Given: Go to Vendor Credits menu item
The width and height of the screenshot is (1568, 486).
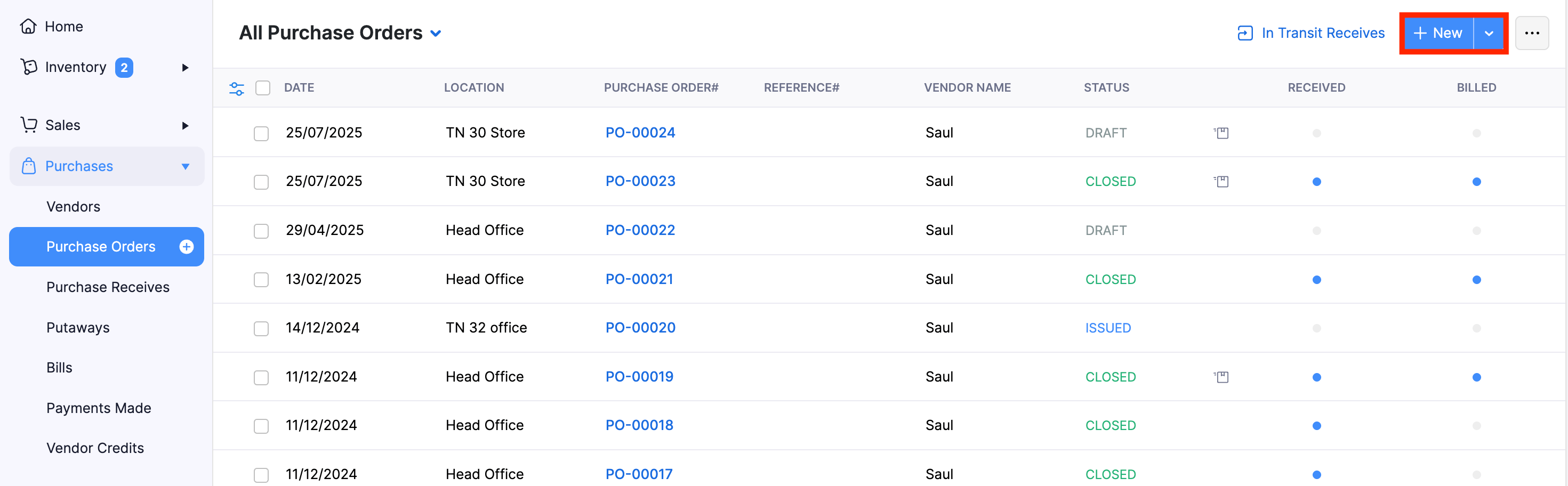Looking at the screenshot, I should click(95, 448).
